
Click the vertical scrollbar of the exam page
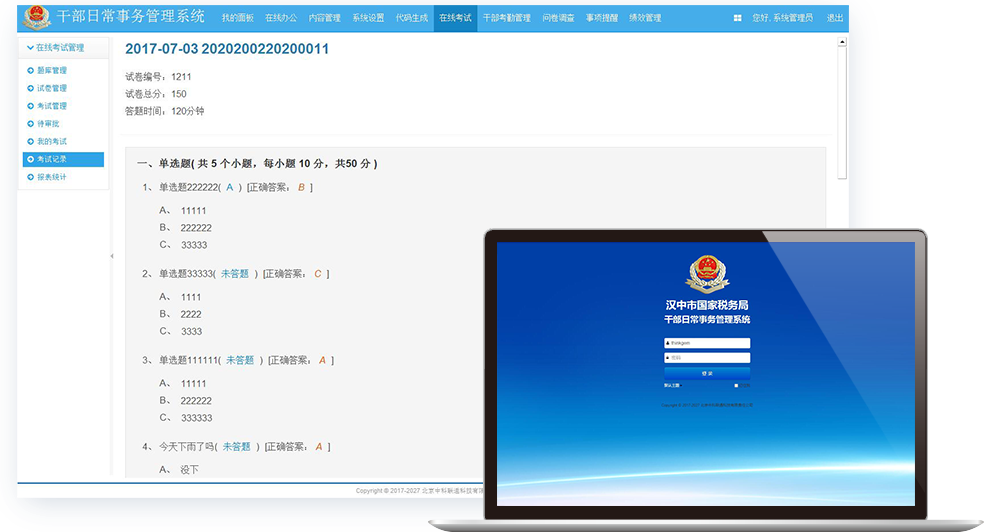tap(842, 110)
